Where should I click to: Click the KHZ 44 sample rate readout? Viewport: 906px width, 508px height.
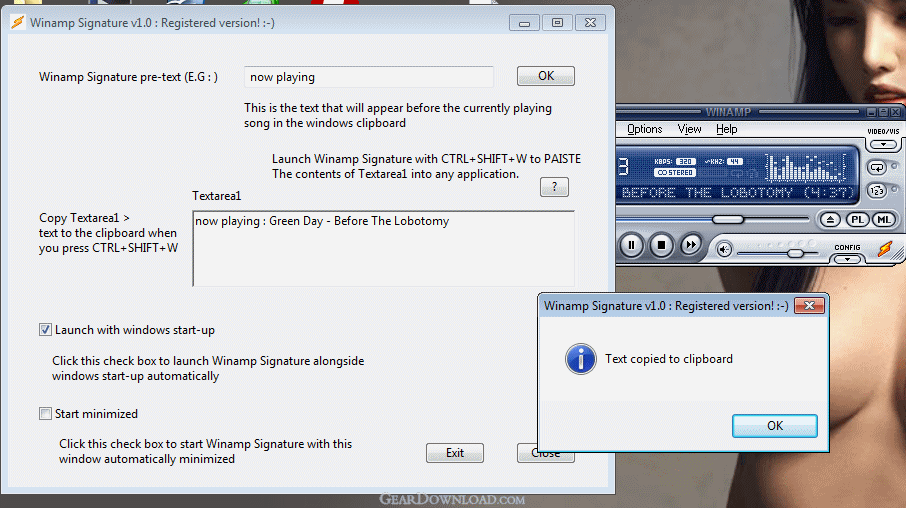(724, 162)
